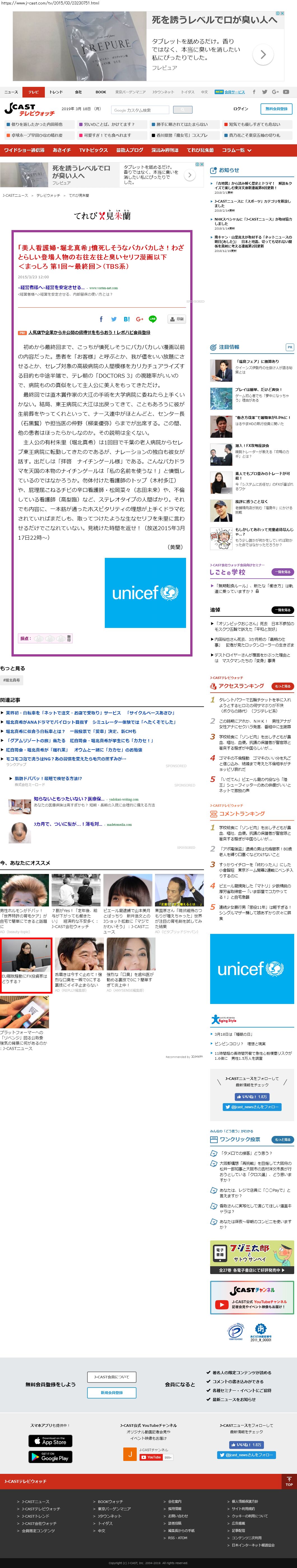Open 深読み週刊誌 in red menu
The image size is (297, 1568).
point(165,150)
